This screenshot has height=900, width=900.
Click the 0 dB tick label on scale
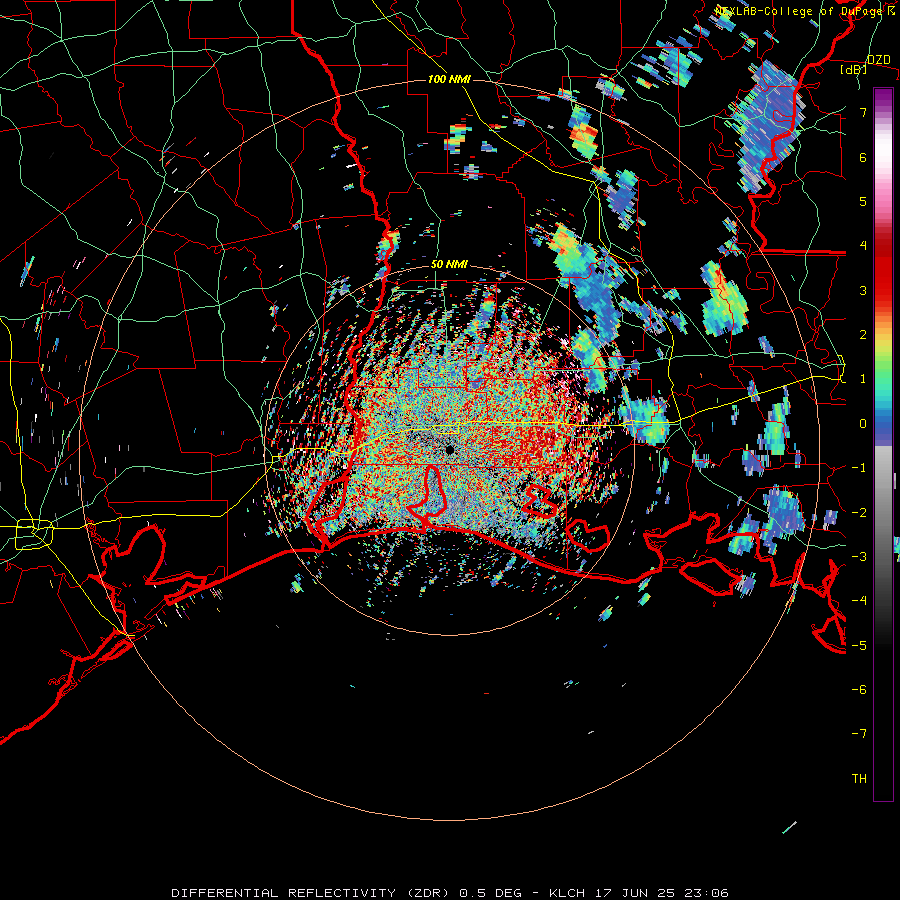(x=863, y=424)
